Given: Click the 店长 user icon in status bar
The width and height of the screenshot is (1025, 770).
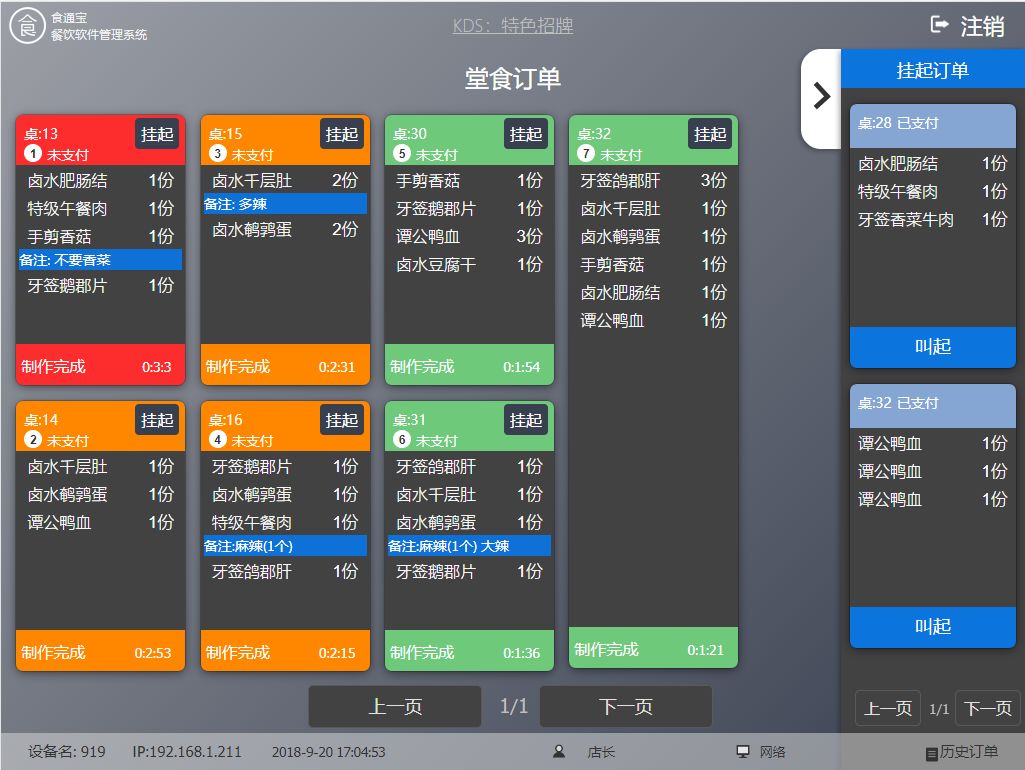Looking at the screenshot, I should point(559,752).
